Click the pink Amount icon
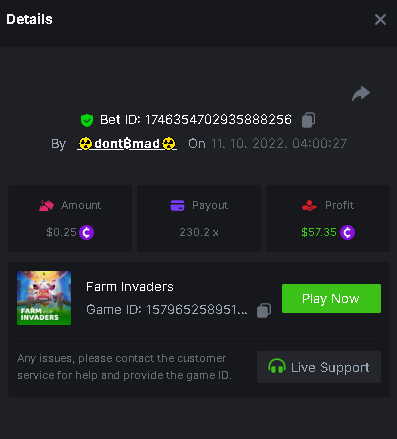The image size is (397, 439). coord(46,205)
